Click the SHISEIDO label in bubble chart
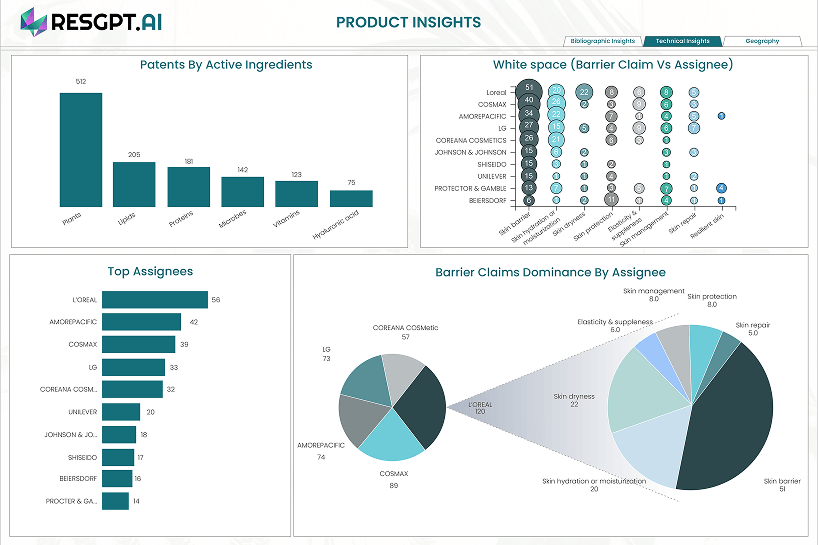Image resolution: width=818 pixels, height=545 pixels. (492, 164)
